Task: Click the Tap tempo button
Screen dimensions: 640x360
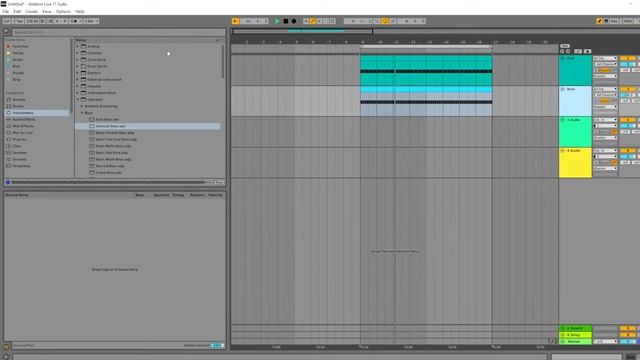Action: [x=19, y=21]
